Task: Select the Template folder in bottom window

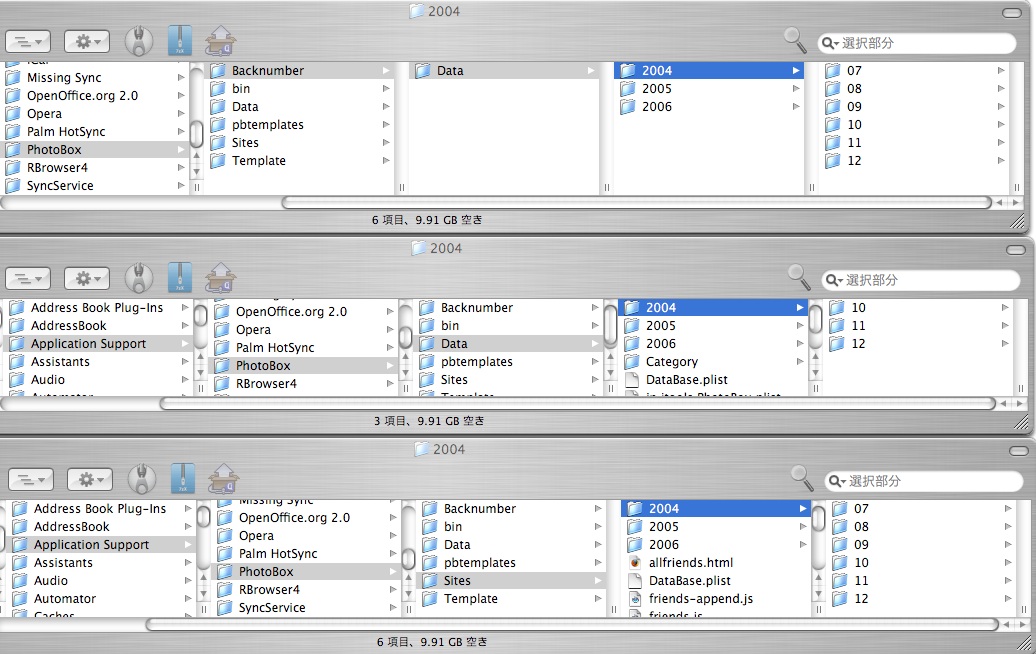Action: [x=470, y=599]
